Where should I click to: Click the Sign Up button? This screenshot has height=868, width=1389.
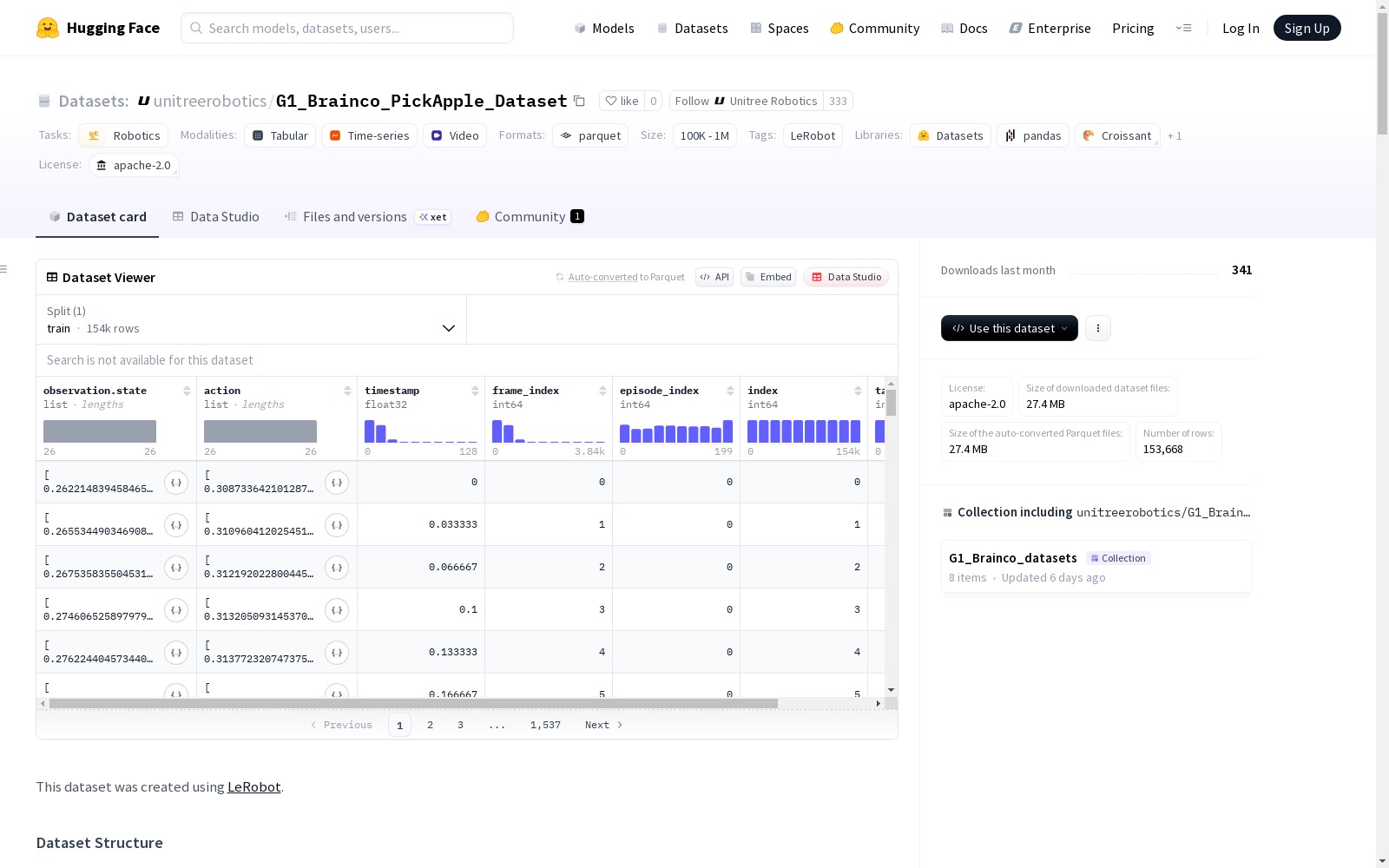1307,28
